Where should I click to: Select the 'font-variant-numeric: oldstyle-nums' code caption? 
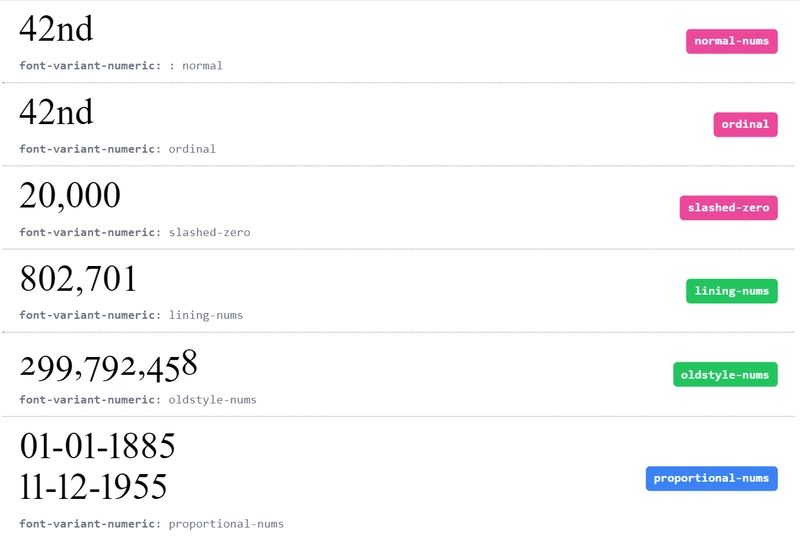[x=138, y=400]
